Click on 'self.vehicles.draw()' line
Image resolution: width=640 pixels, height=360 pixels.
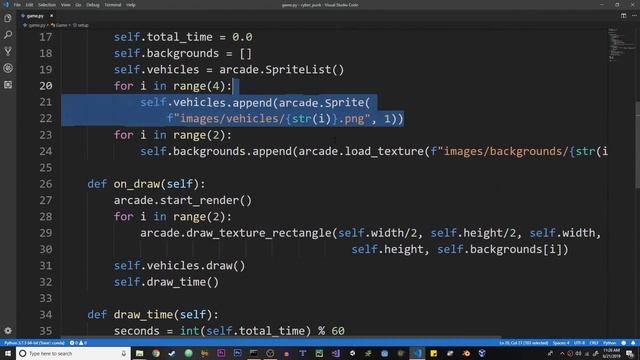click(180, 266)
